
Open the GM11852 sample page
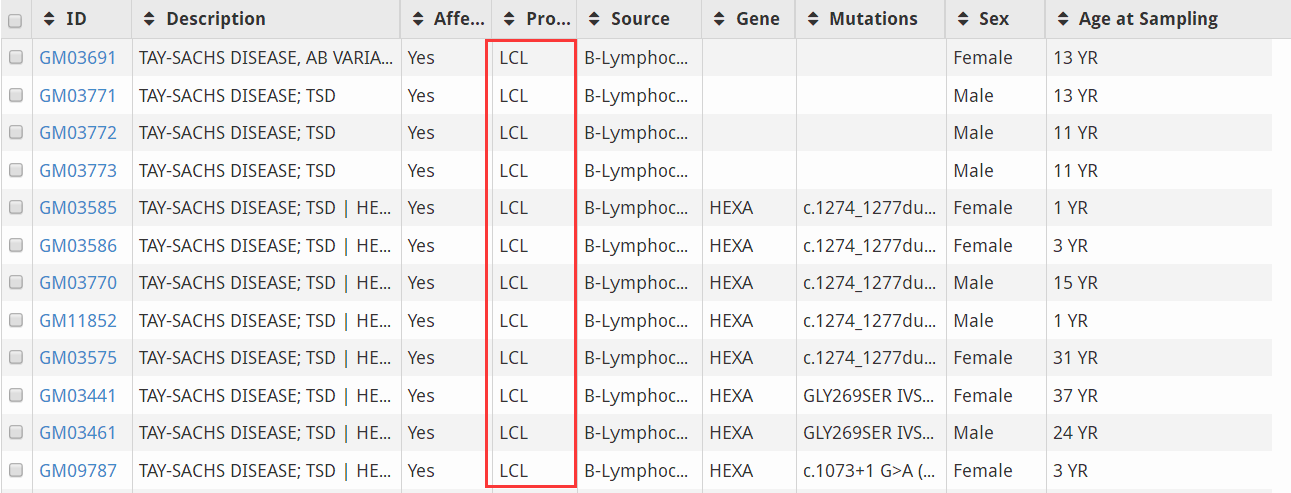click(x=78, y=321)
